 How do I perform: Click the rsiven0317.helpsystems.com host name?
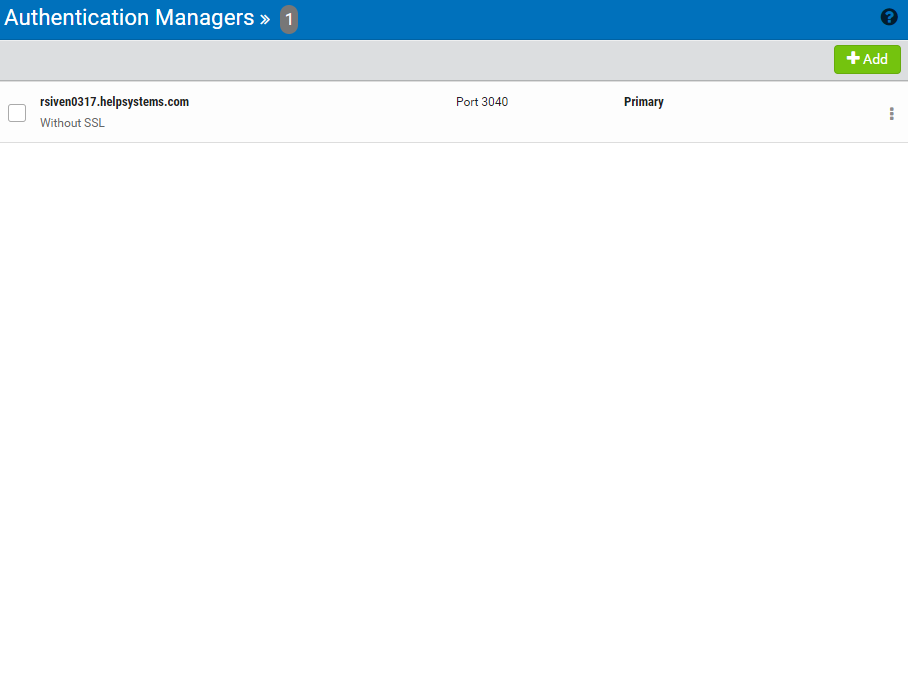click(x=114, y=102)
